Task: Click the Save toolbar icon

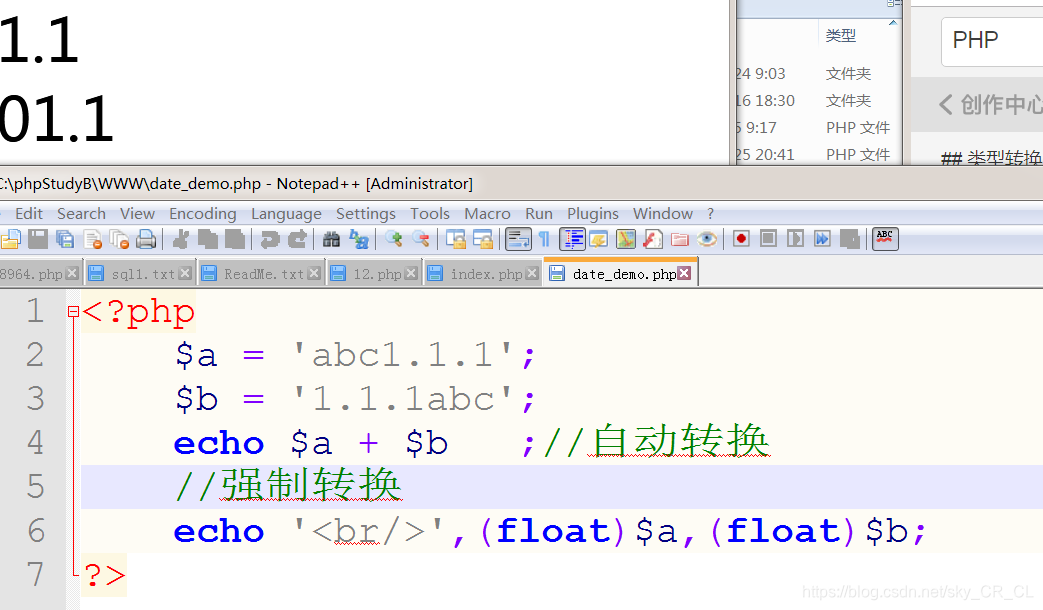Action: click(x=38, y=239)
